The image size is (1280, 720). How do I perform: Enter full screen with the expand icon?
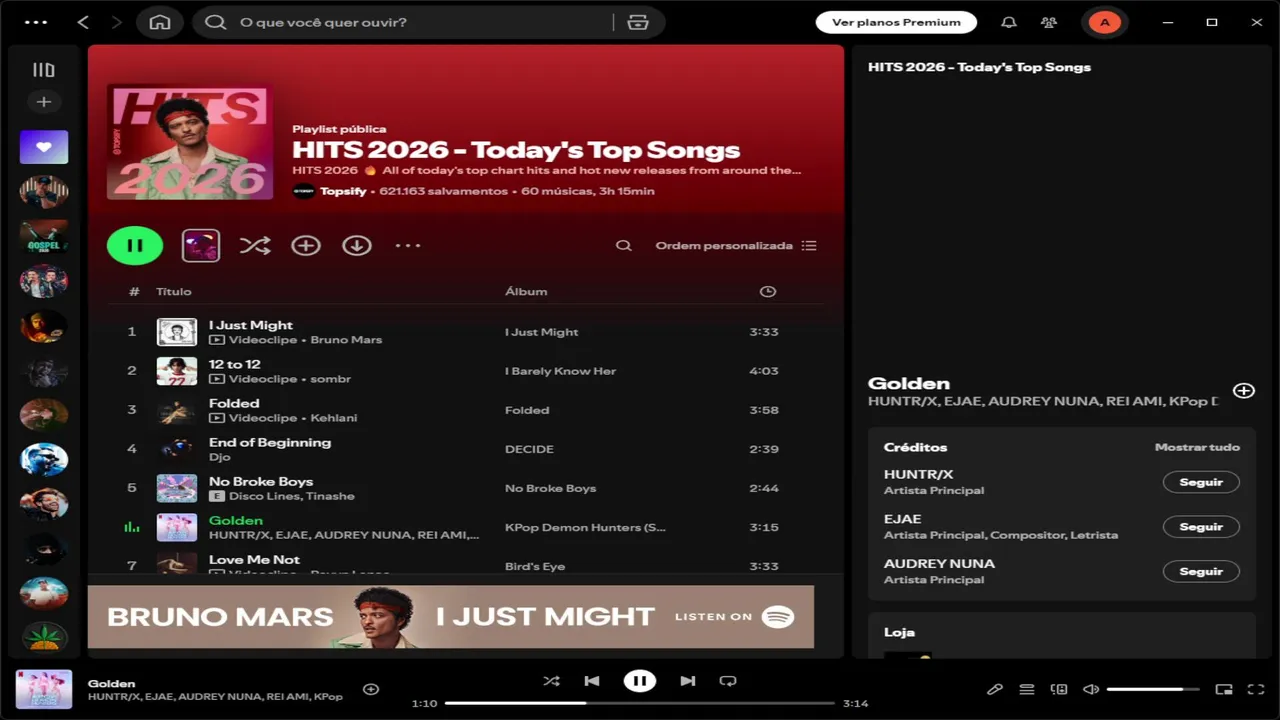pos(1255,689)
